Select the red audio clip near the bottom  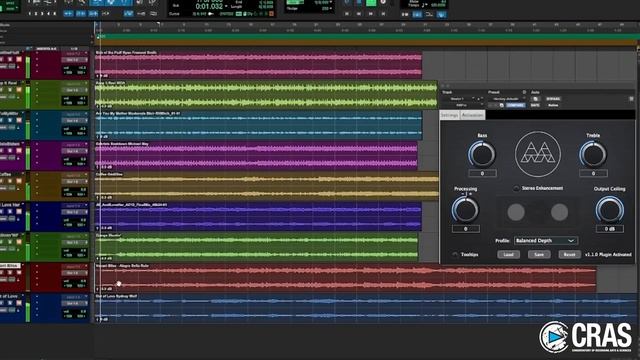pos(346,278)
